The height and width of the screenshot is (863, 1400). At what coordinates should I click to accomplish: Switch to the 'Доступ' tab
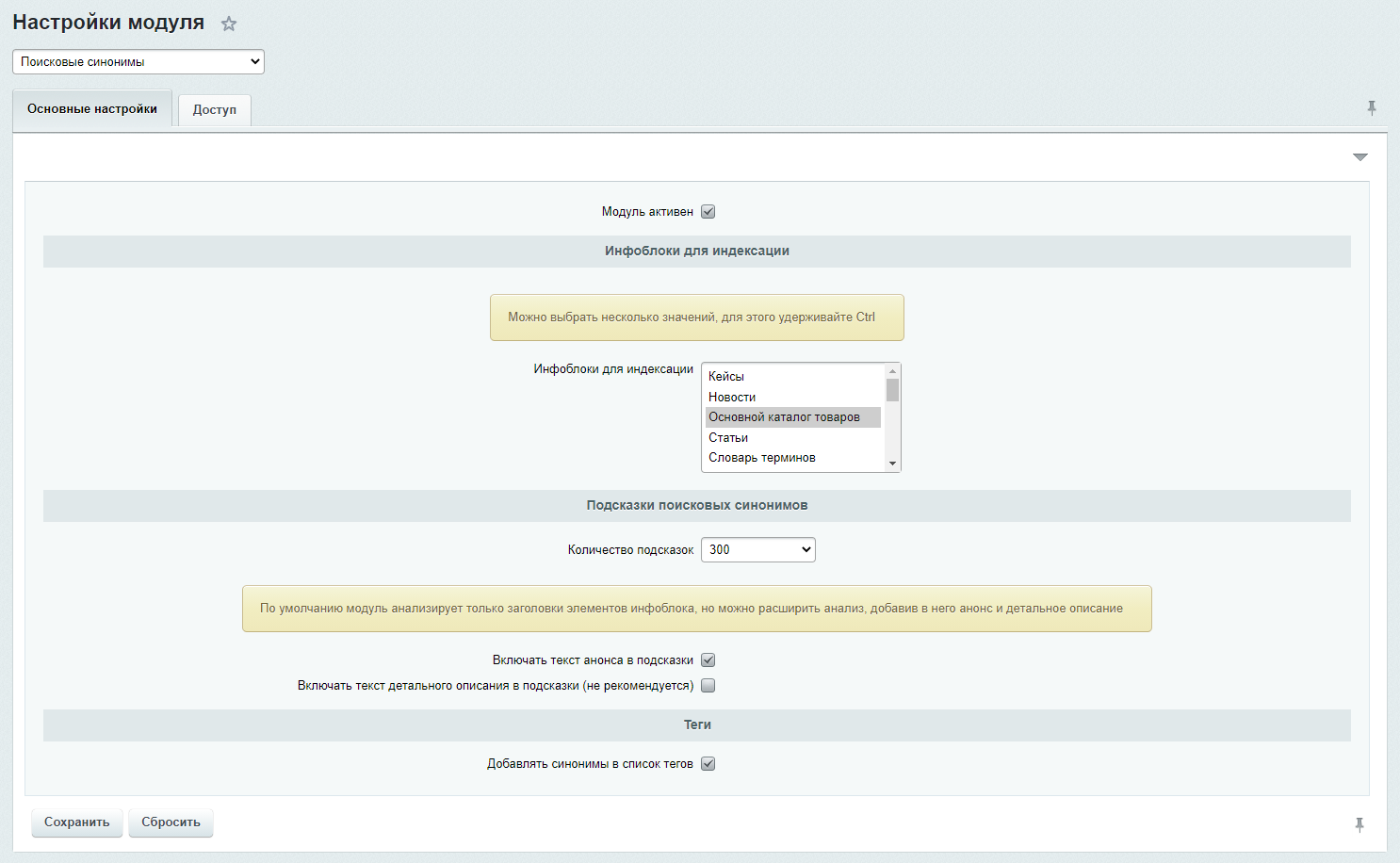[215, 110]
